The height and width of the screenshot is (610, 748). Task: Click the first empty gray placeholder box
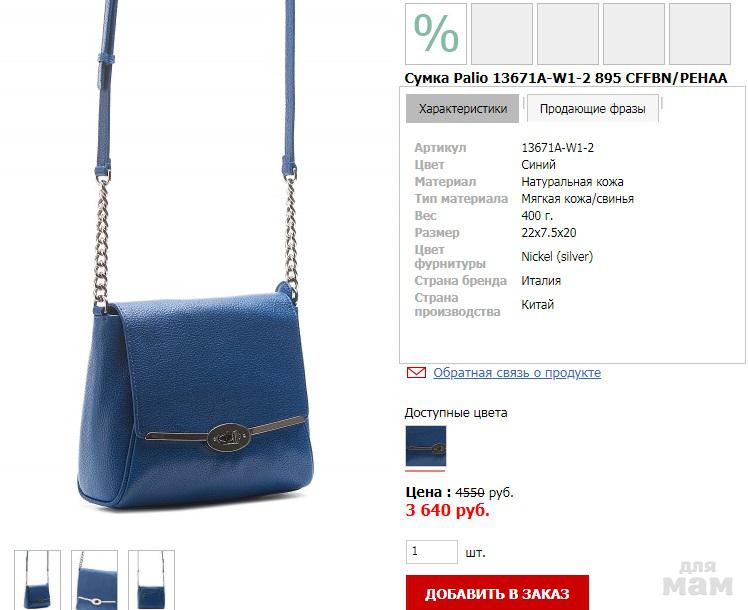[502, 34]
